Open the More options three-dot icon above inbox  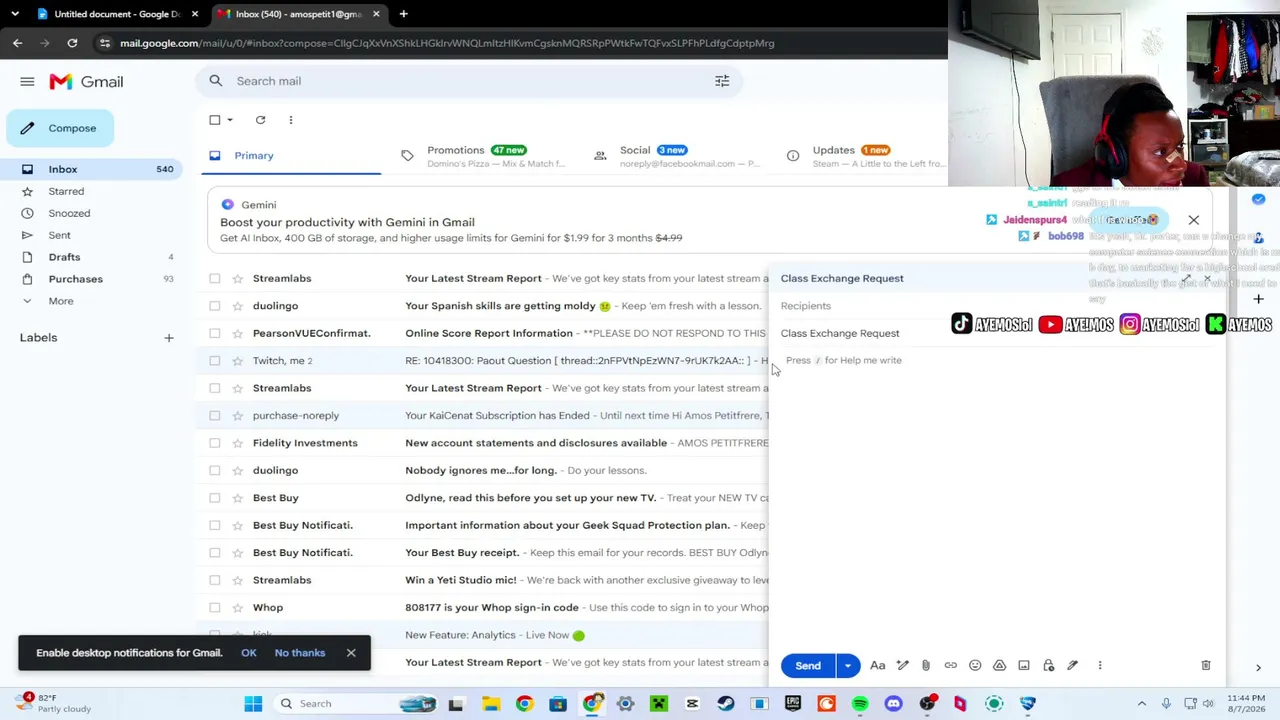tap(291, 120)
